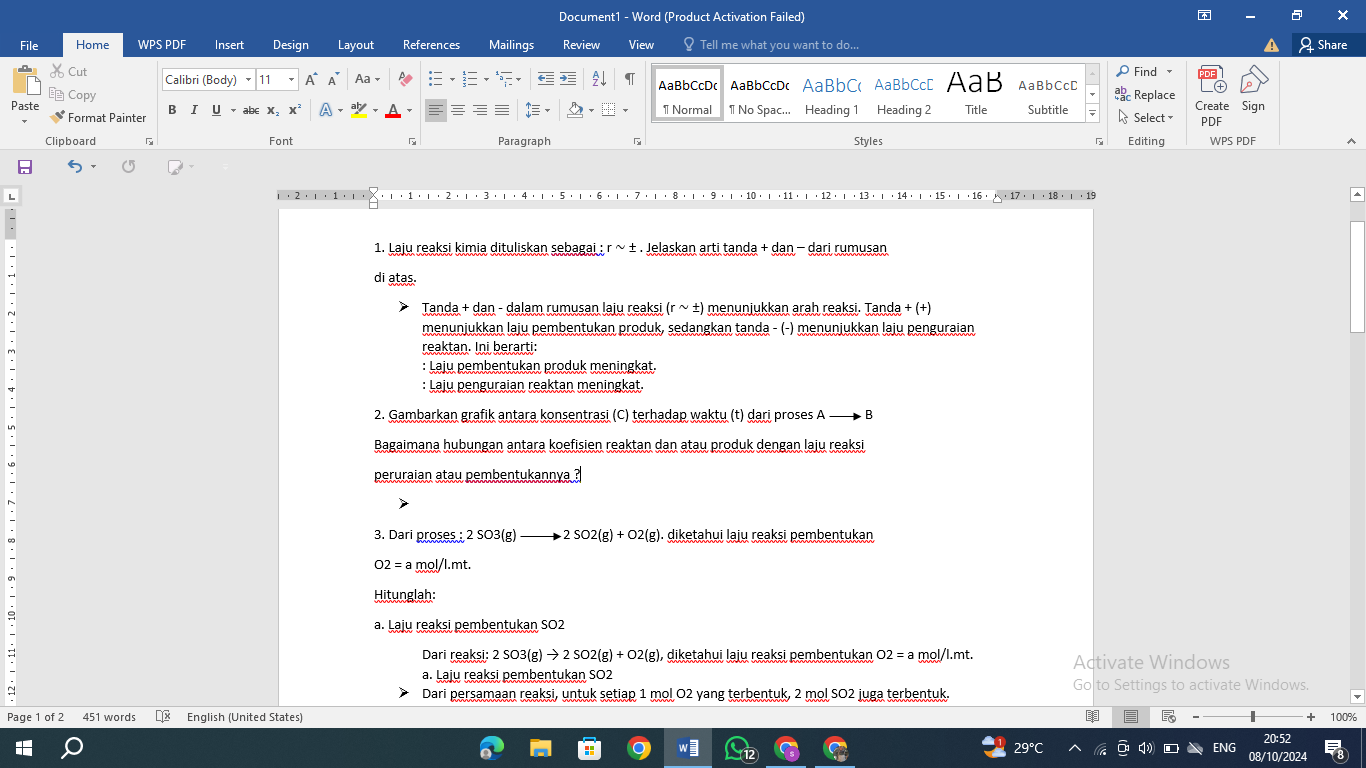Select Center paragraph alignment
1366x768 pixels.
457,110
